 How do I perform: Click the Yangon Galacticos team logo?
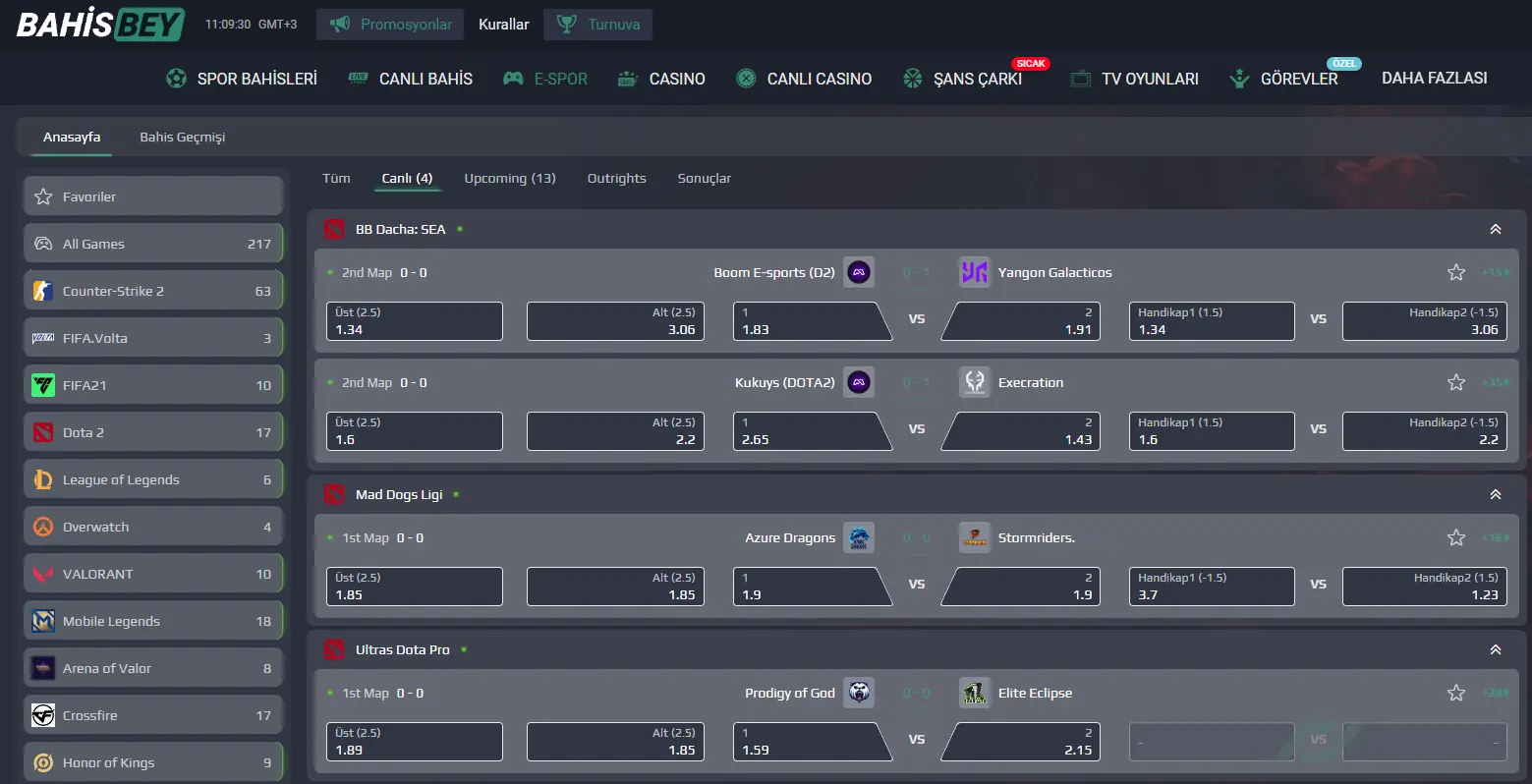coord(974,272)
